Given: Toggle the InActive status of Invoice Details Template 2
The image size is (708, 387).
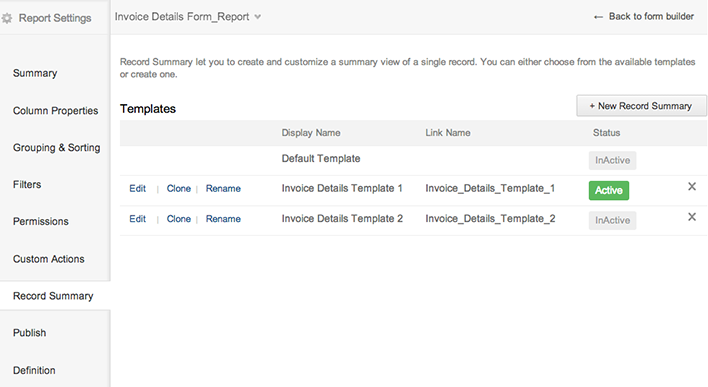Looking at the screenshot, I should 612,220.
